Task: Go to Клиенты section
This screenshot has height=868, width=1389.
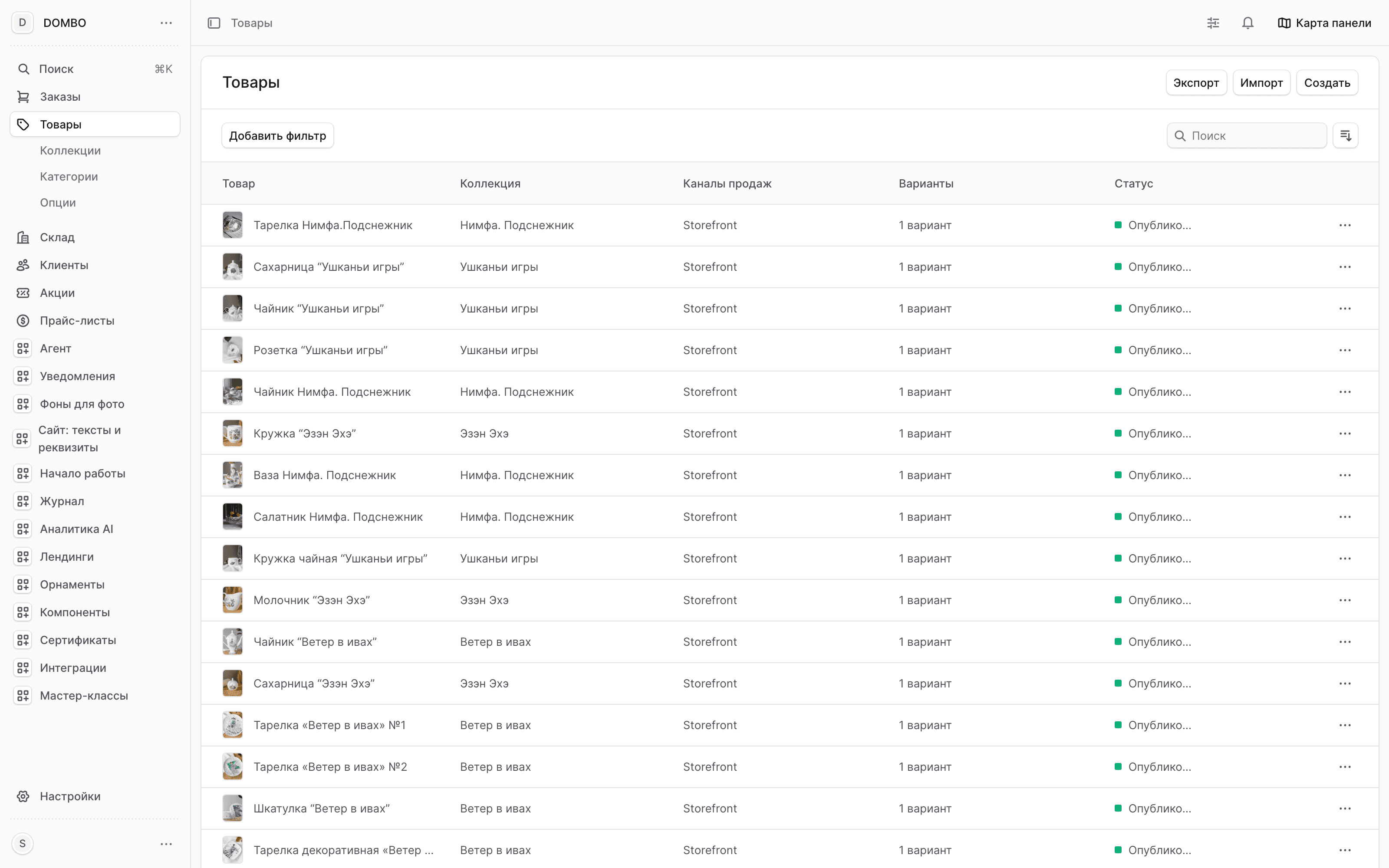Action: pos(95,265)
